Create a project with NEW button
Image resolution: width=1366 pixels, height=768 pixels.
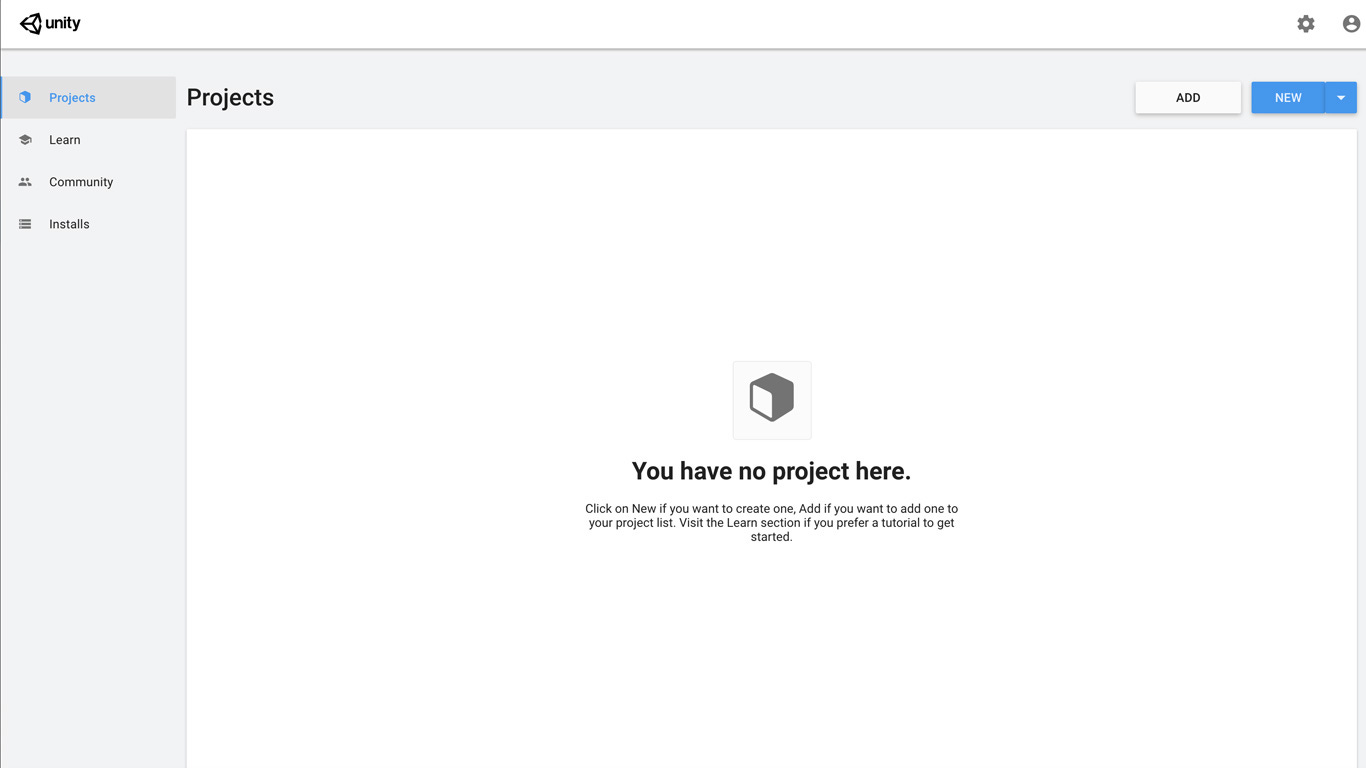click(1288, 98)
